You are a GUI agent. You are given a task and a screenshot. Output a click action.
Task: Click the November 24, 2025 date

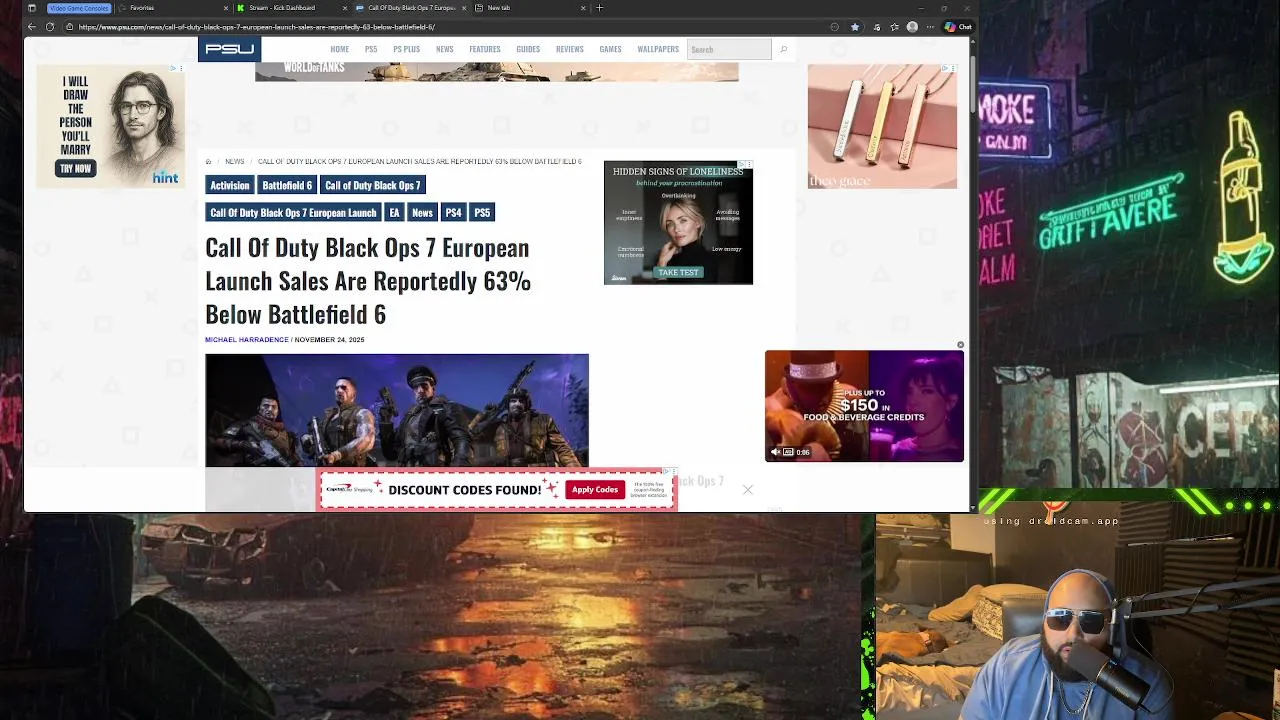[329, 340]
